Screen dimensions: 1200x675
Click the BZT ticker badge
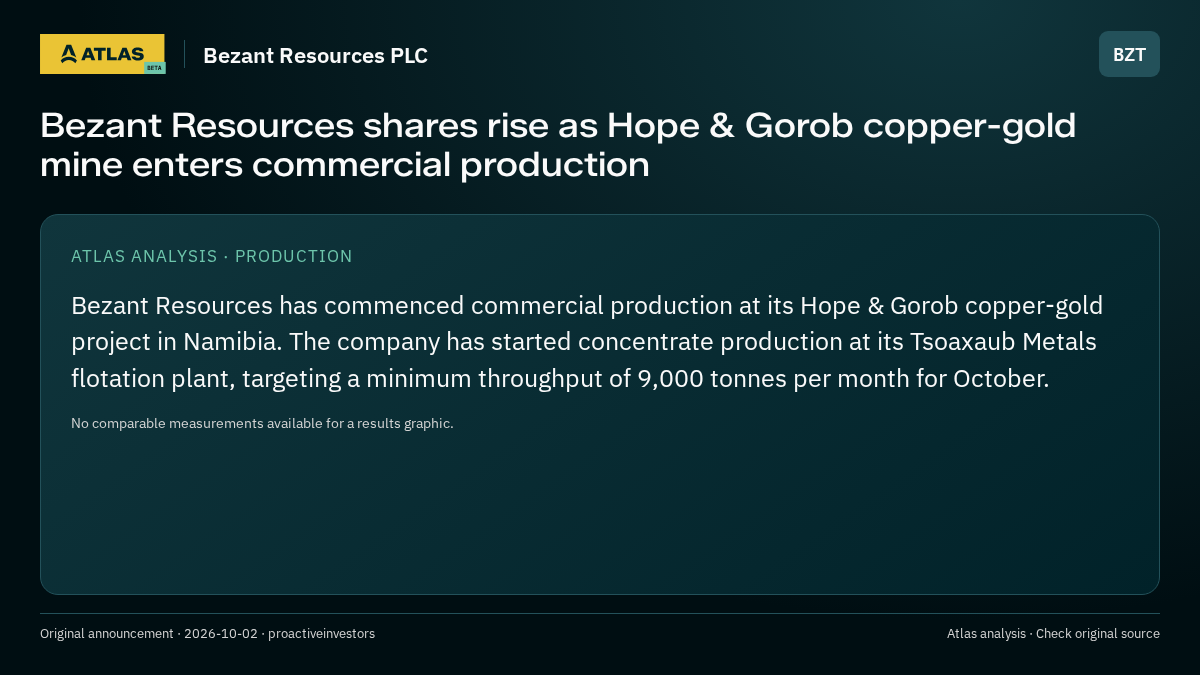coord(1129,54)
